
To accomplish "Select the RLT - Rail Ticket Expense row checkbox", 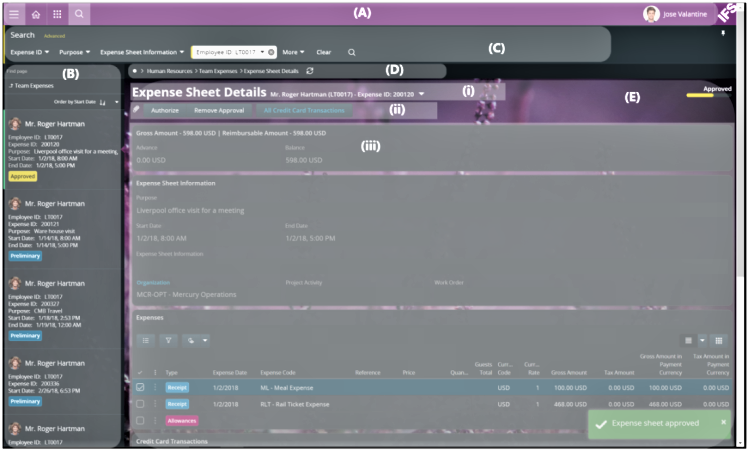I will (140, 404).
